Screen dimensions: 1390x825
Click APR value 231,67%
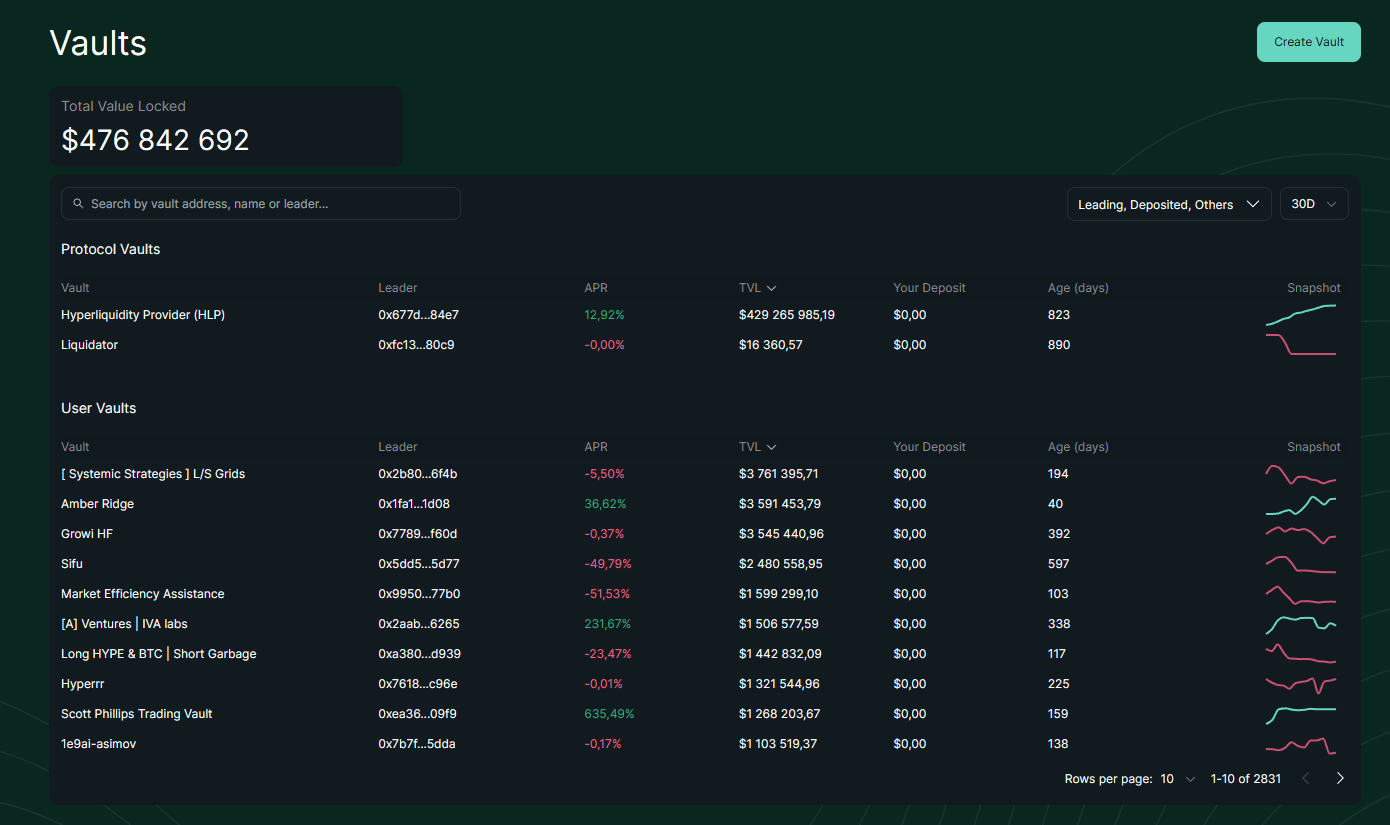(608, 624)
